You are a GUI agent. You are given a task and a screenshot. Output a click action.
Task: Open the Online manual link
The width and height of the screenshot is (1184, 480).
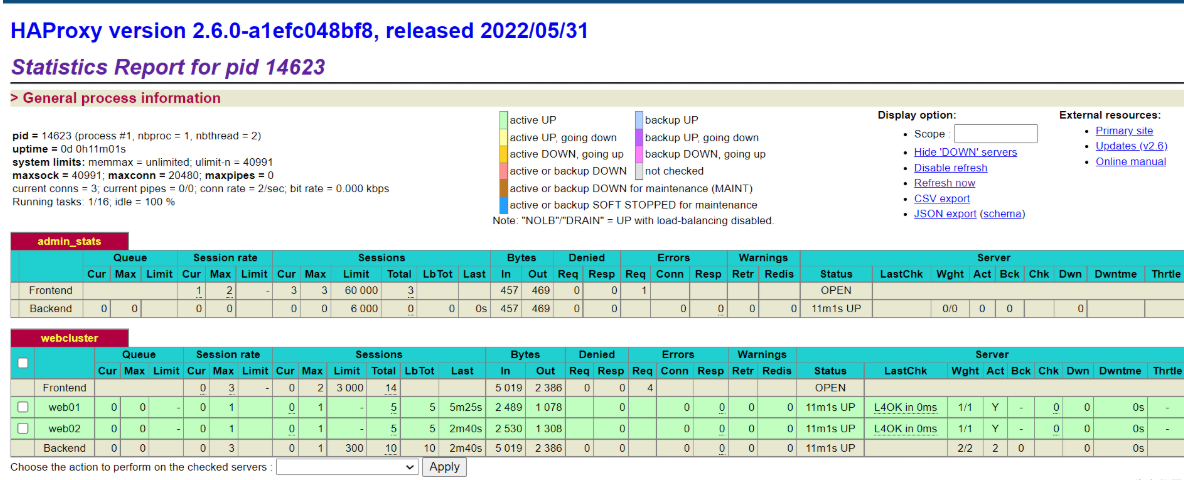click(x=1130, y=162)
